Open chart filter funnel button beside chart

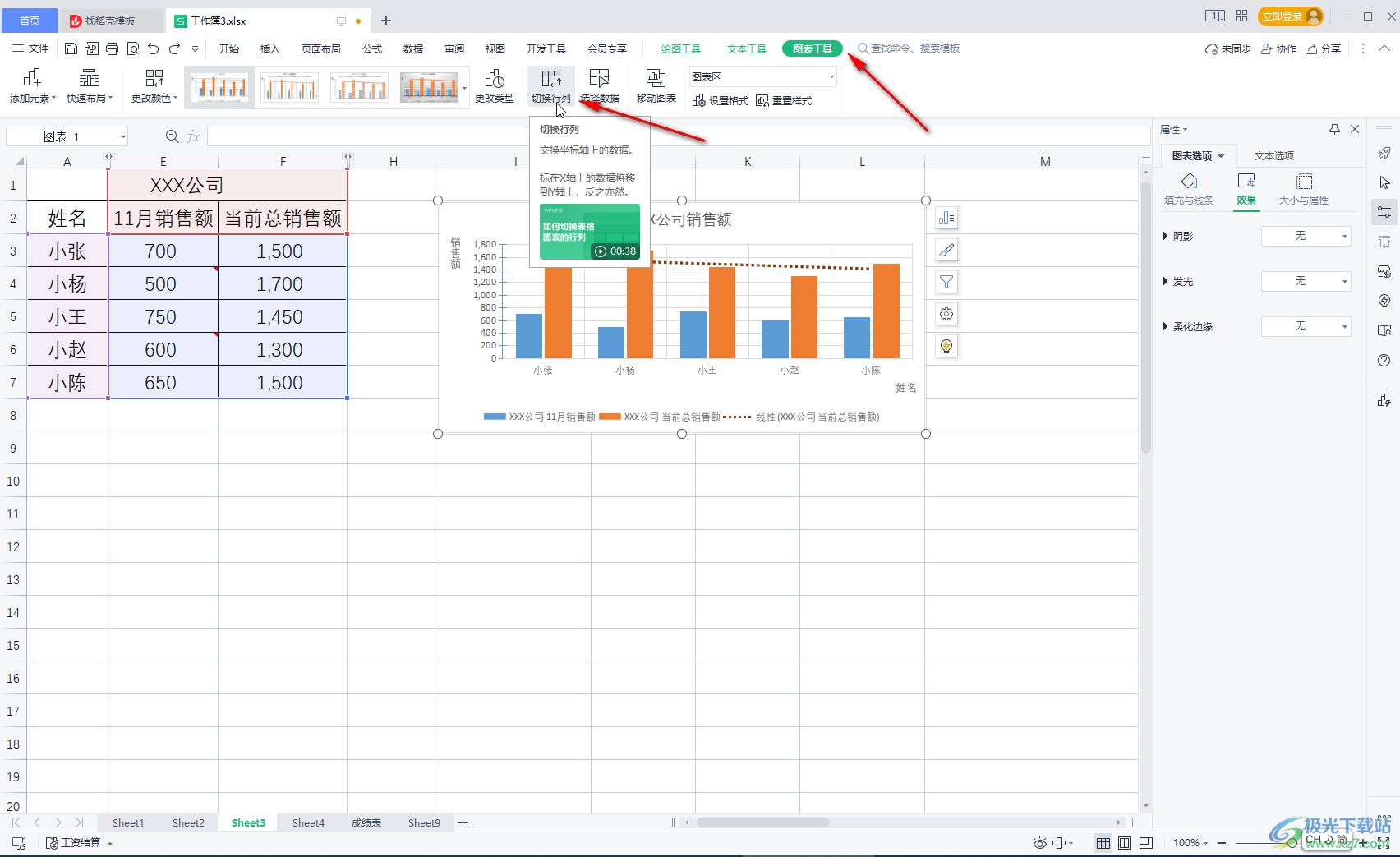(x=946, y=282)
